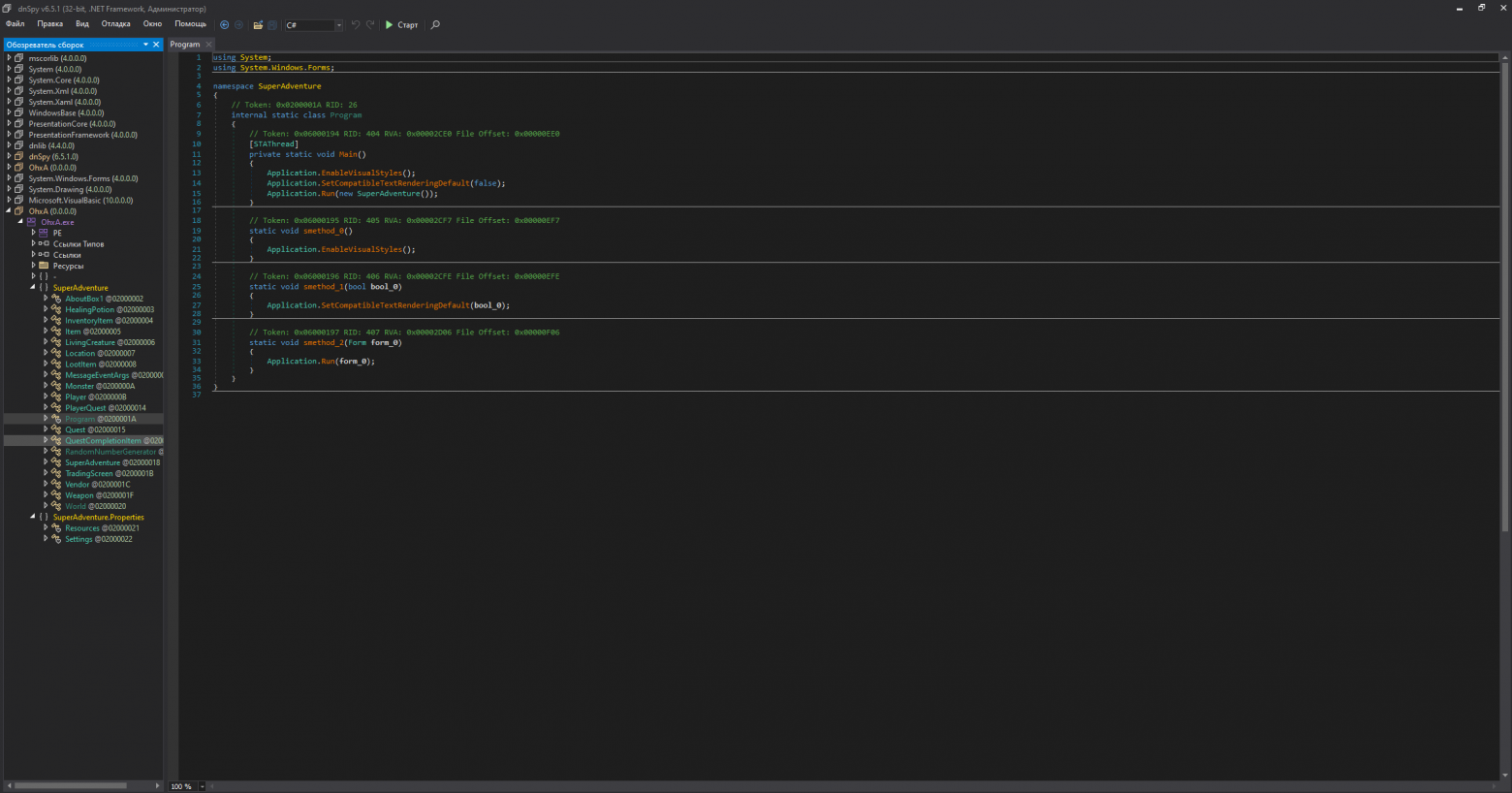Screen dimensions: 1512x793
Task: Open the Правка menu
Action: coord(49,24)
